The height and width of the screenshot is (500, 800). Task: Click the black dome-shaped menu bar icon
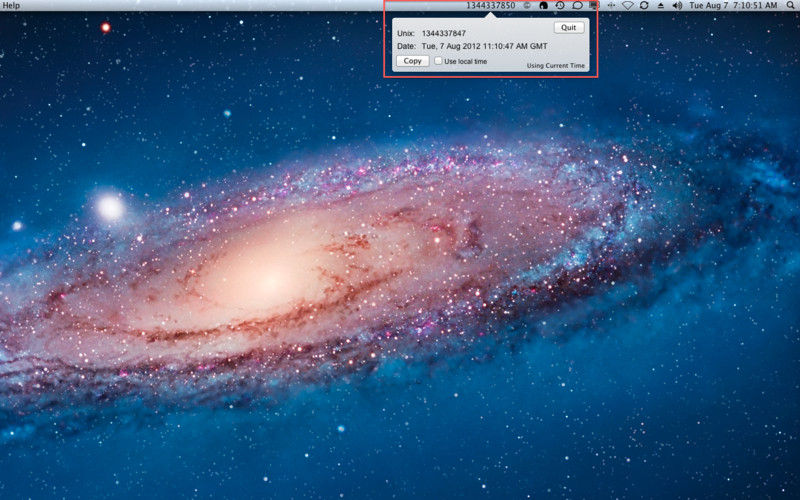544,5
